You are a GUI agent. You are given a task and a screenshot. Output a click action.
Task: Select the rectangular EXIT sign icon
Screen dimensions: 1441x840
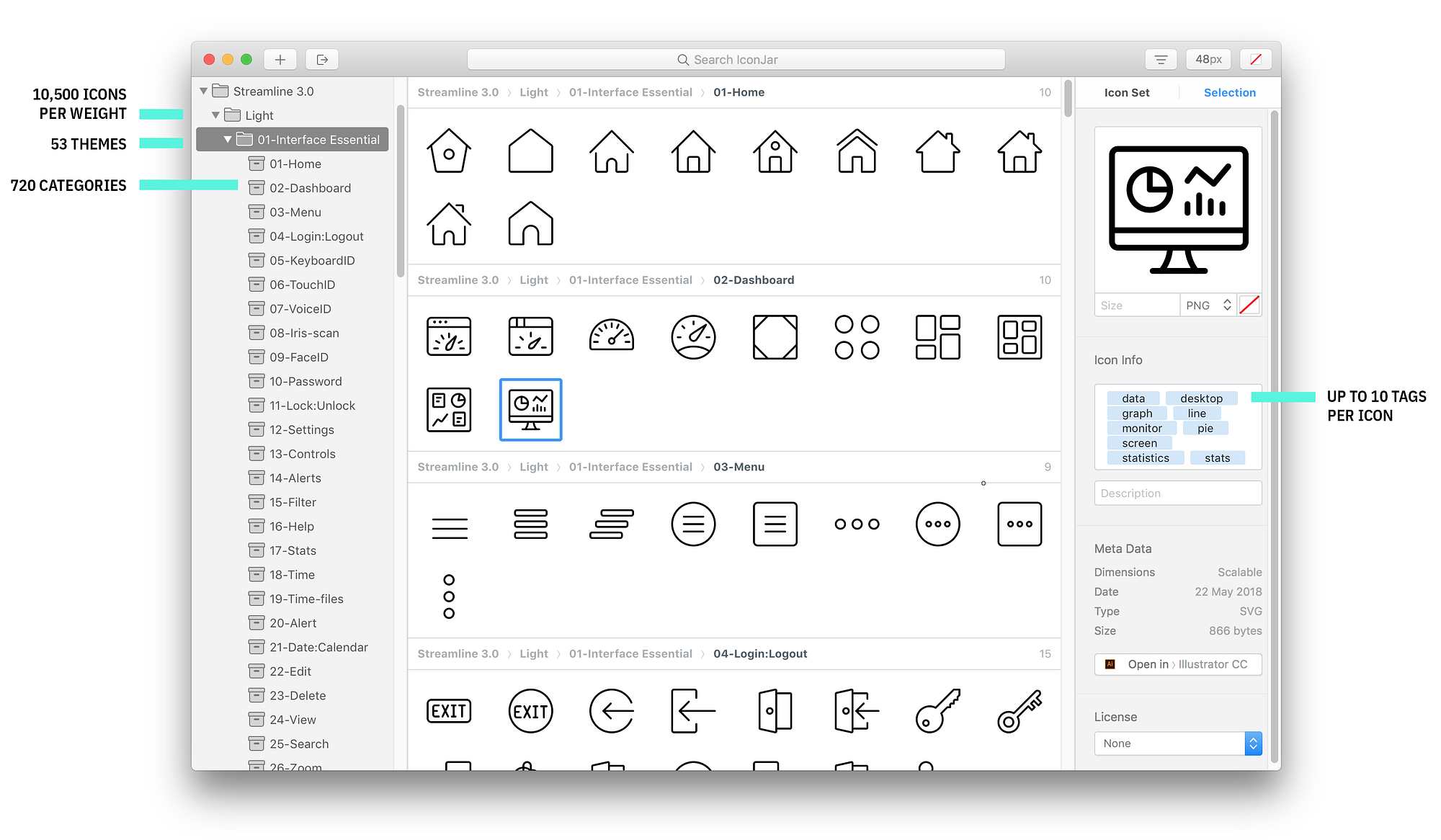coord(449,711)
